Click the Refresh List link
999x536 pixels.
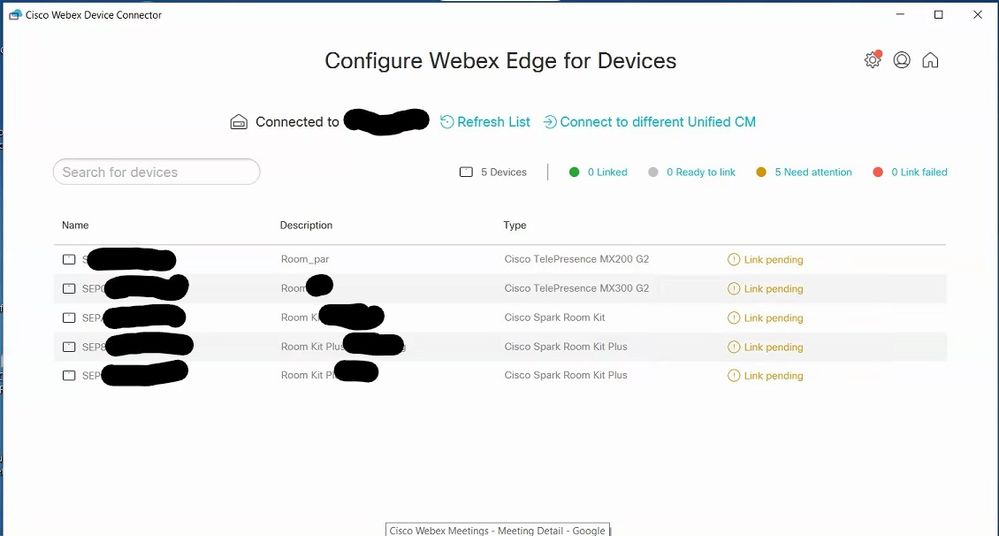coord(485,122)
